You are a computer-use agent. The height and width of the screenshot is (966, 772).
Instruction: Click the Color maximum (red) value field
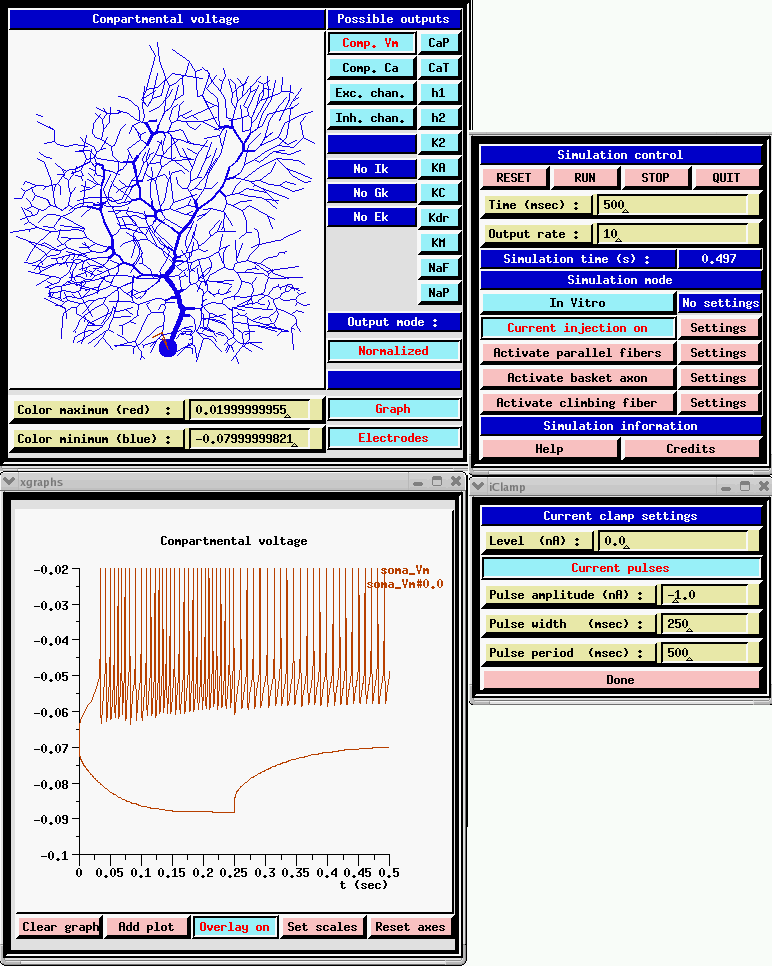249,410
